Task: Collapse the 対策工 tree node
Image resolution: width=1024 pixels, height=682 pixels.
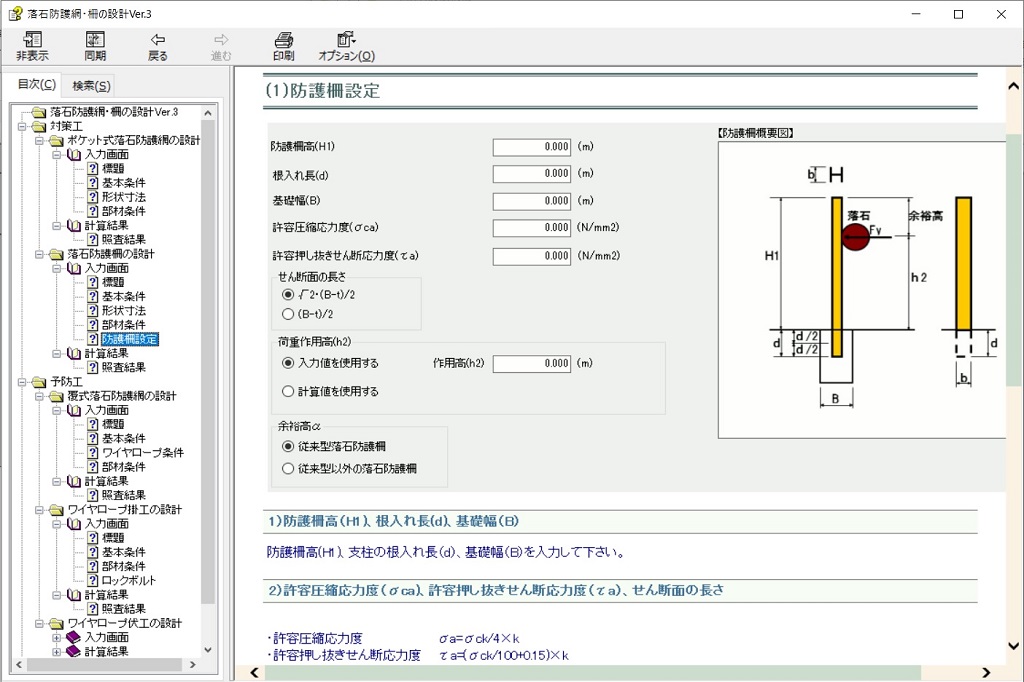Action: tap(22, 127)
